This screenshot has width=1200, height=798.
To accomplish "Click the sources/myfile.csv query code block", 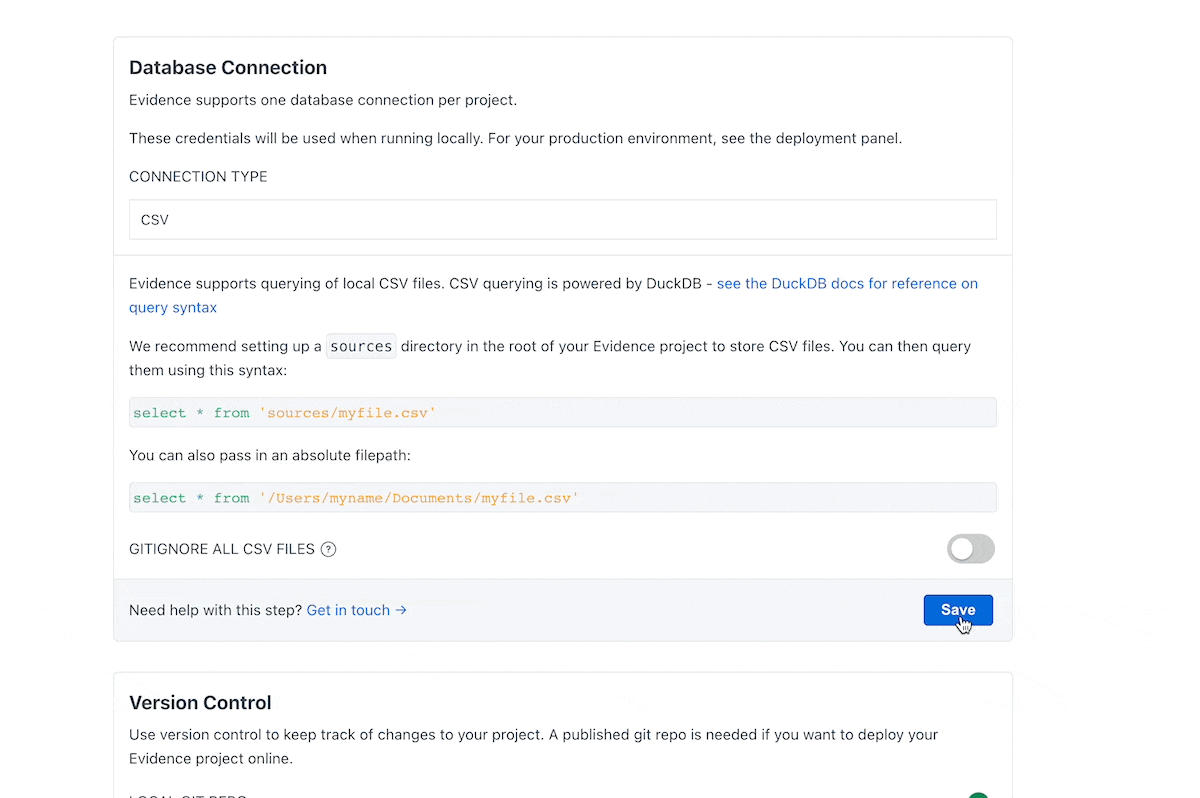I will tap(563, 412).
